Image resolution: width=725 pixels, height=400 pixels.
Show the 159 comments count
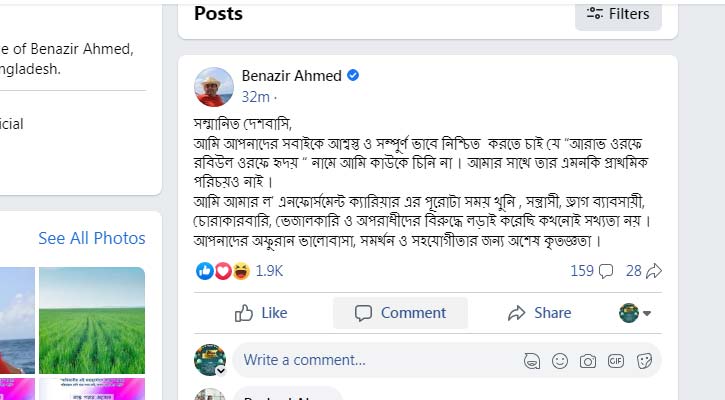tap(591, 271)
